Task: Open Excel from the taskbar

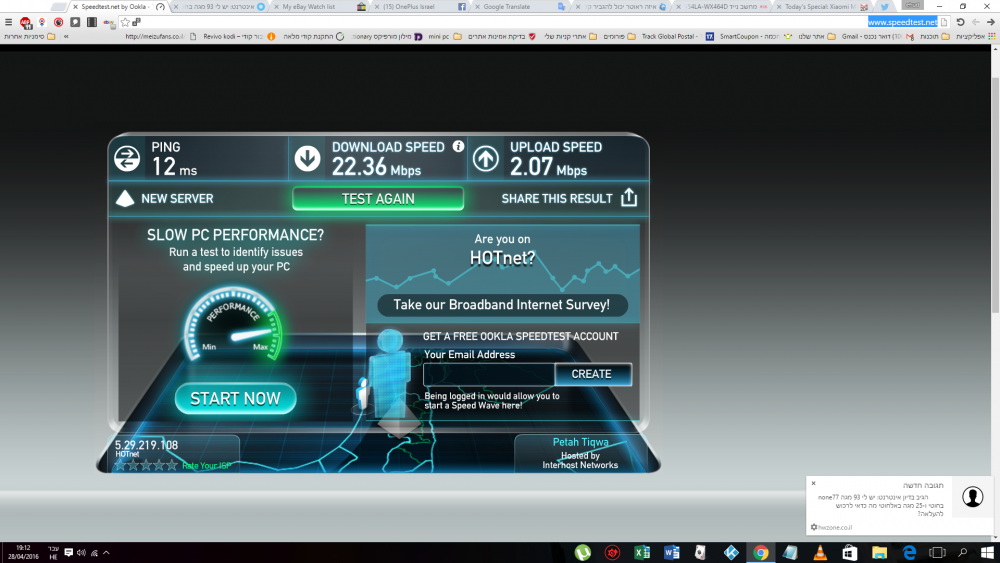Action: (642, 553)
